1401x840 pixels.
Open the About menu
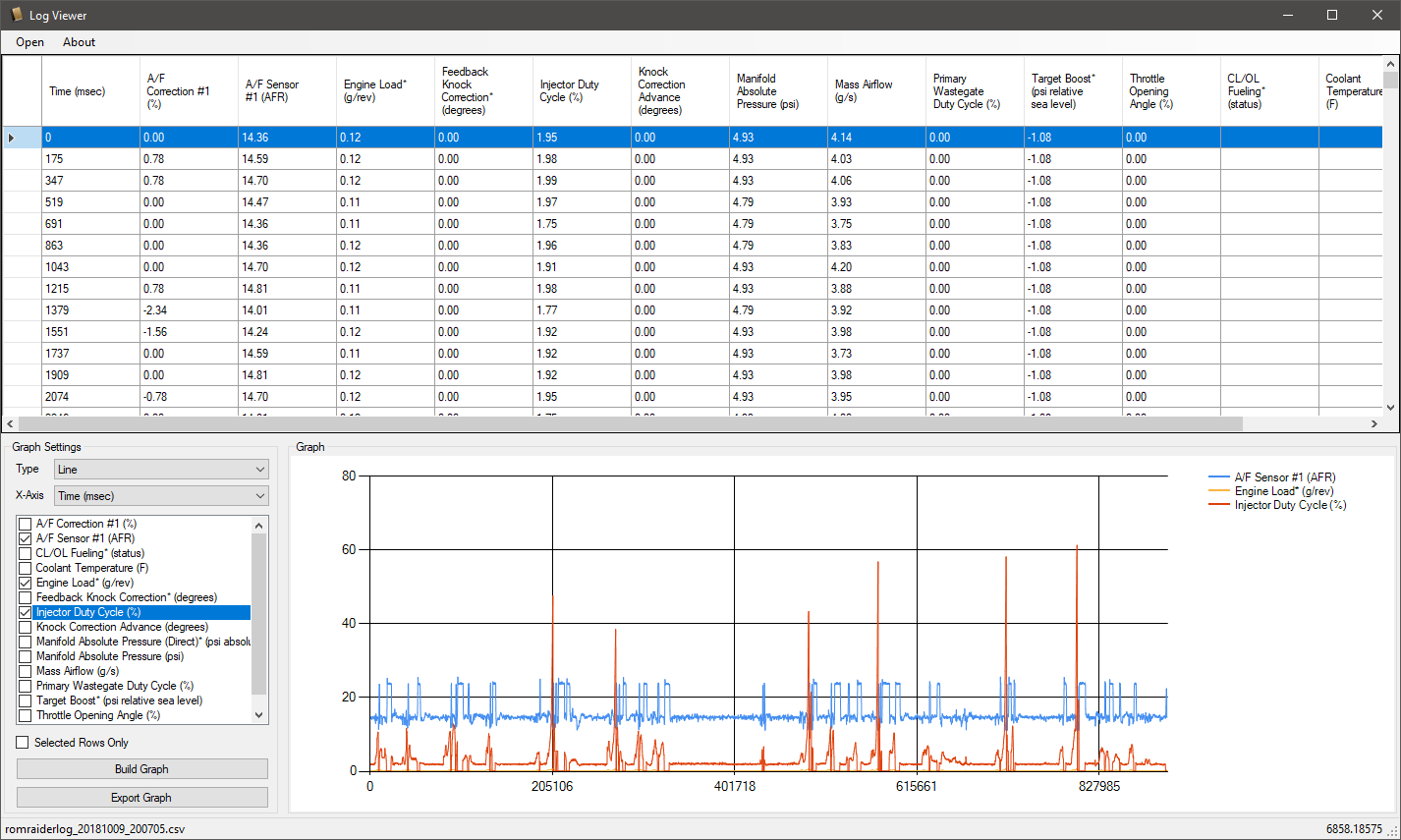(x=79, y=42)
